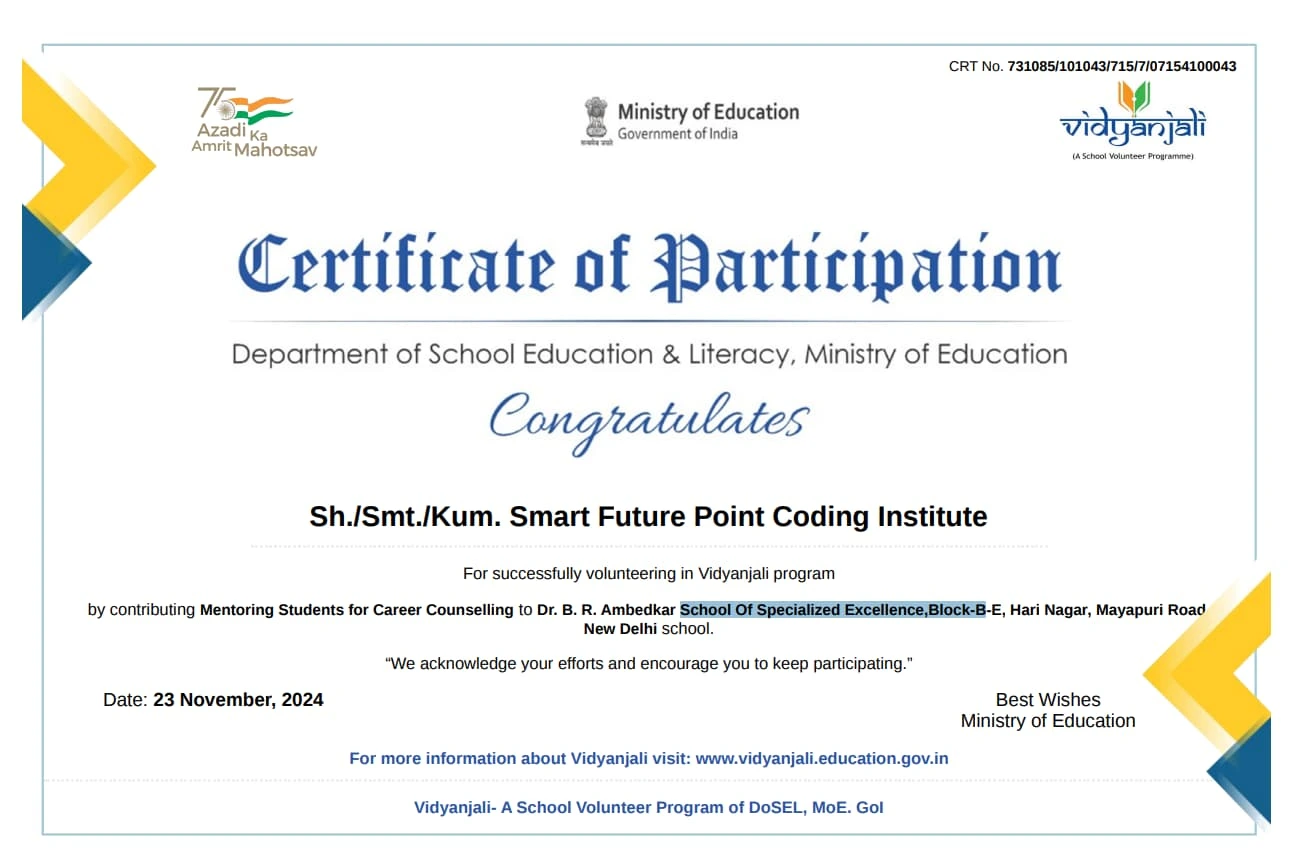The height and width of the screenshot is (857, 1292).
Task: Click the quoted 'We acknowledge your efforts' sentence
Action: click(648, 664)
